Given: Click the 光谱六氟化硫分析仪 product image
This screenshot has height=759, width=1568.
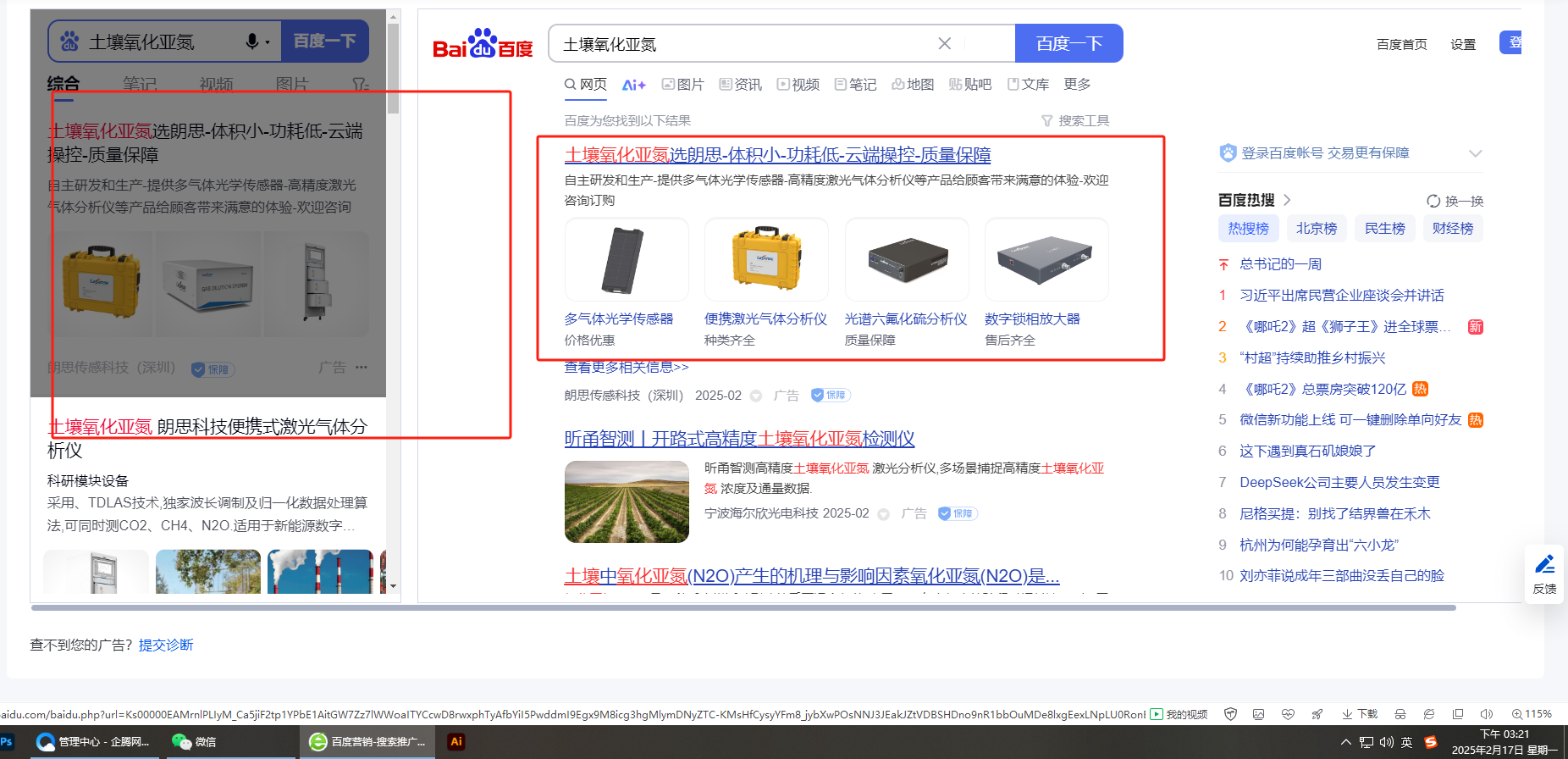Looking at the screenshot, I should click(x=907, y=259).
